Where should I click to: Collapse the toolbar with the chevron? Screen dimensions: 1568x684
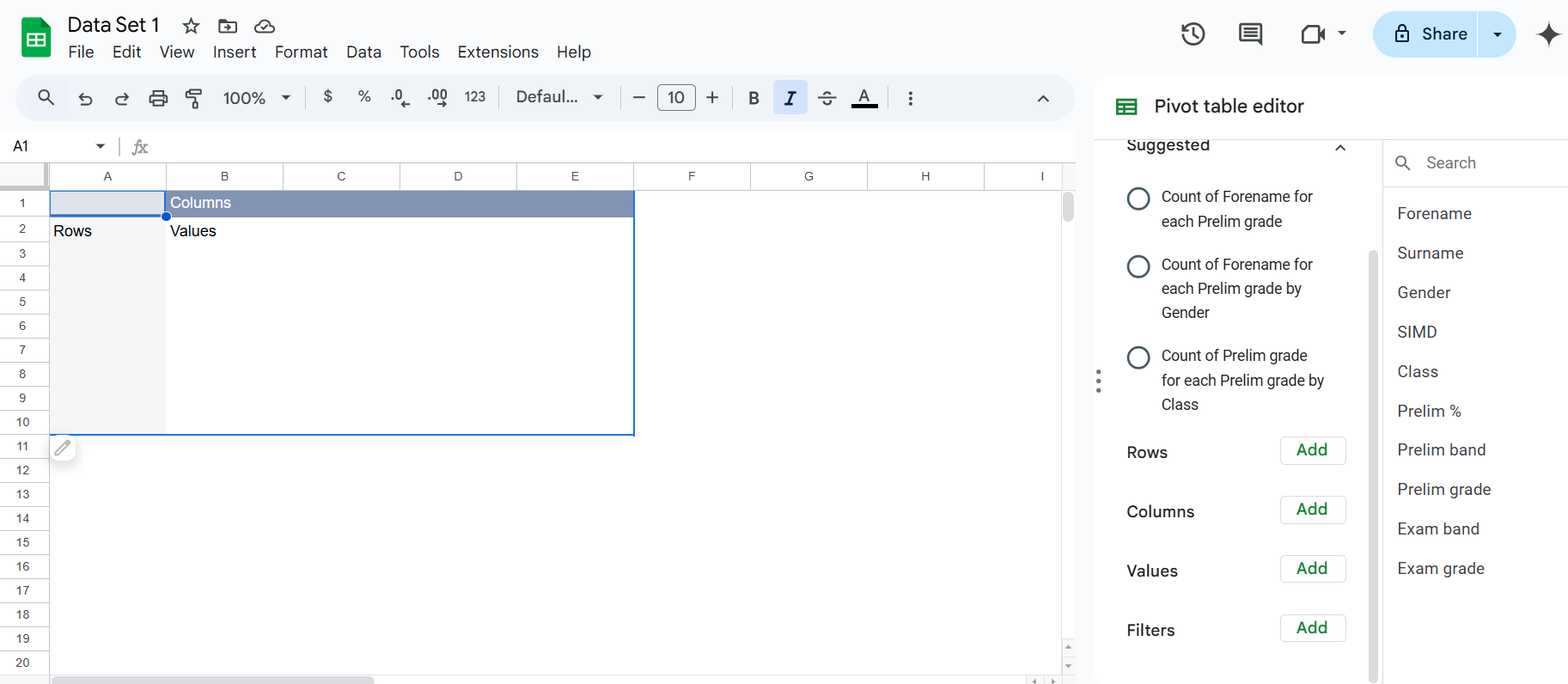(1043, 98)
